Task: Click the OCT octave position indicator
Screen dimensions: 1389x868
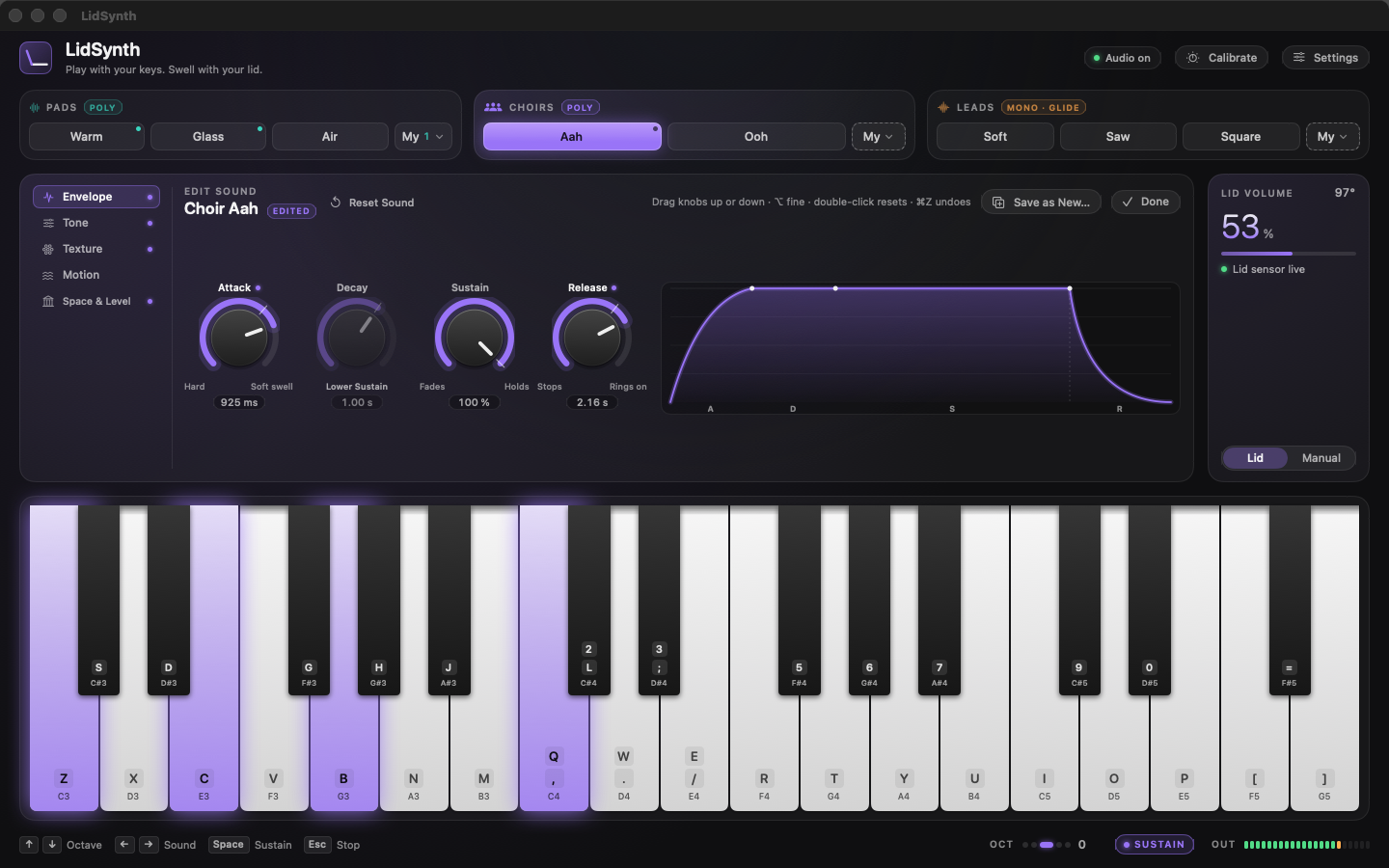Action: pyautogui.click(x=1047, y=845)
